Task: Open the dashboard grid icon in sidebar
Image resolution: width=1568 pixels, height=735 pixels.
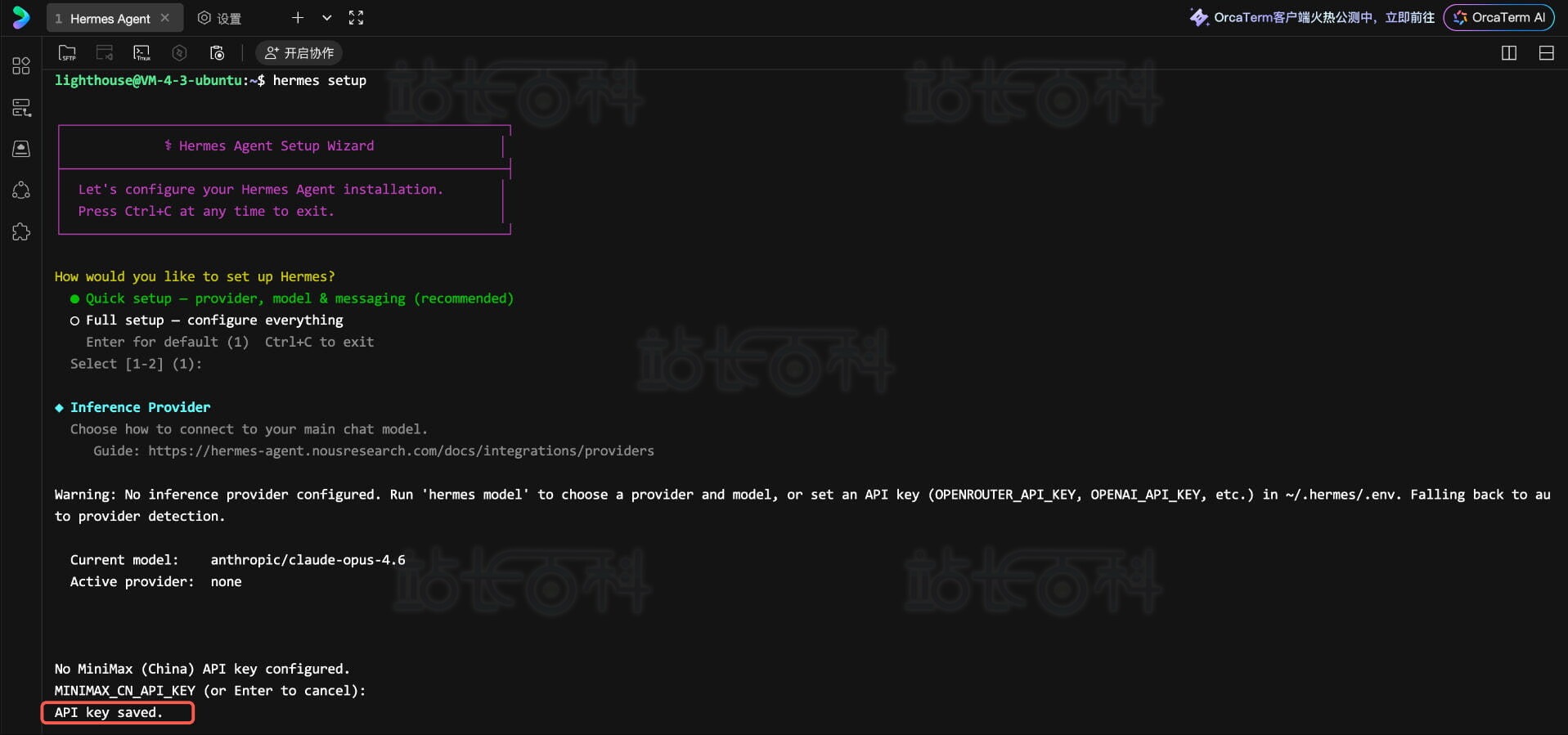Action: (21, 66)
